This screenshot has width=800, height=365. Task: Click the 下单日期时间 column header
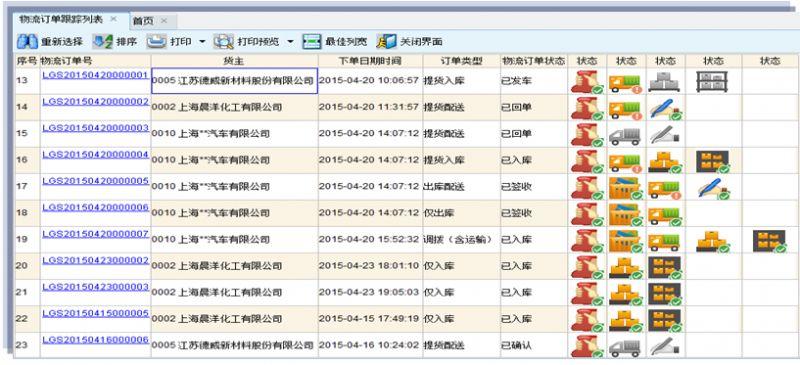(x=370, y=61)
